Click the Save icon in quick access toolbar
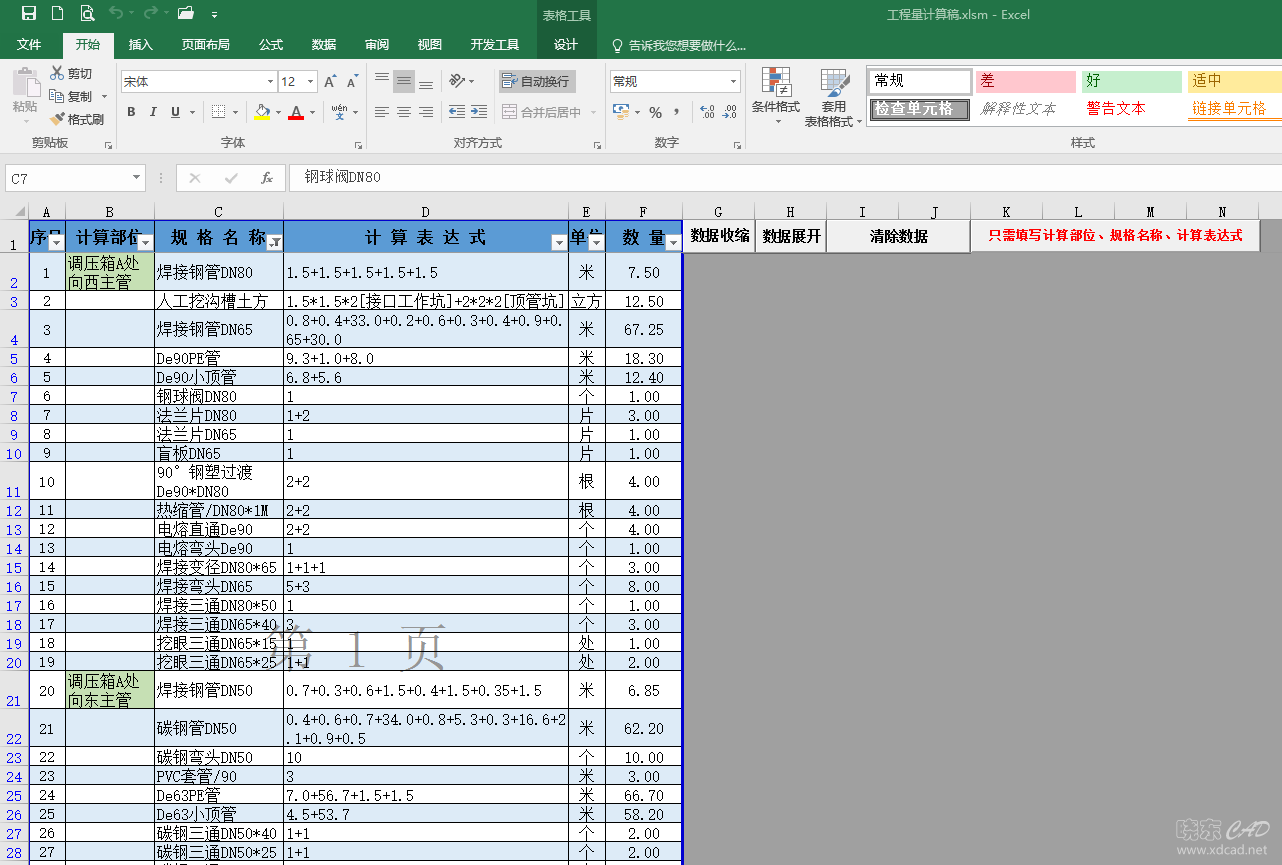 [28, 14]
